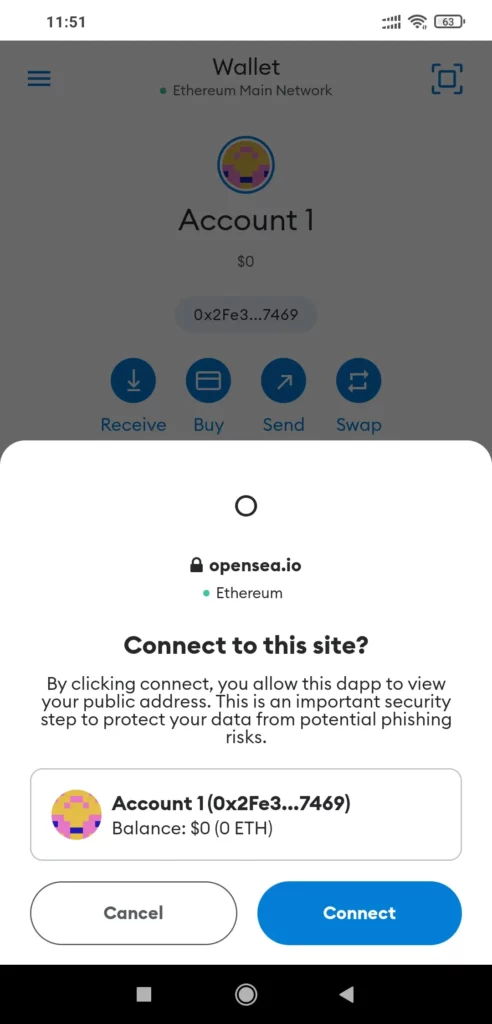Tap the Swap arrows icon
This screenshot has height=1024, width=492.
(x=359, y=380)
